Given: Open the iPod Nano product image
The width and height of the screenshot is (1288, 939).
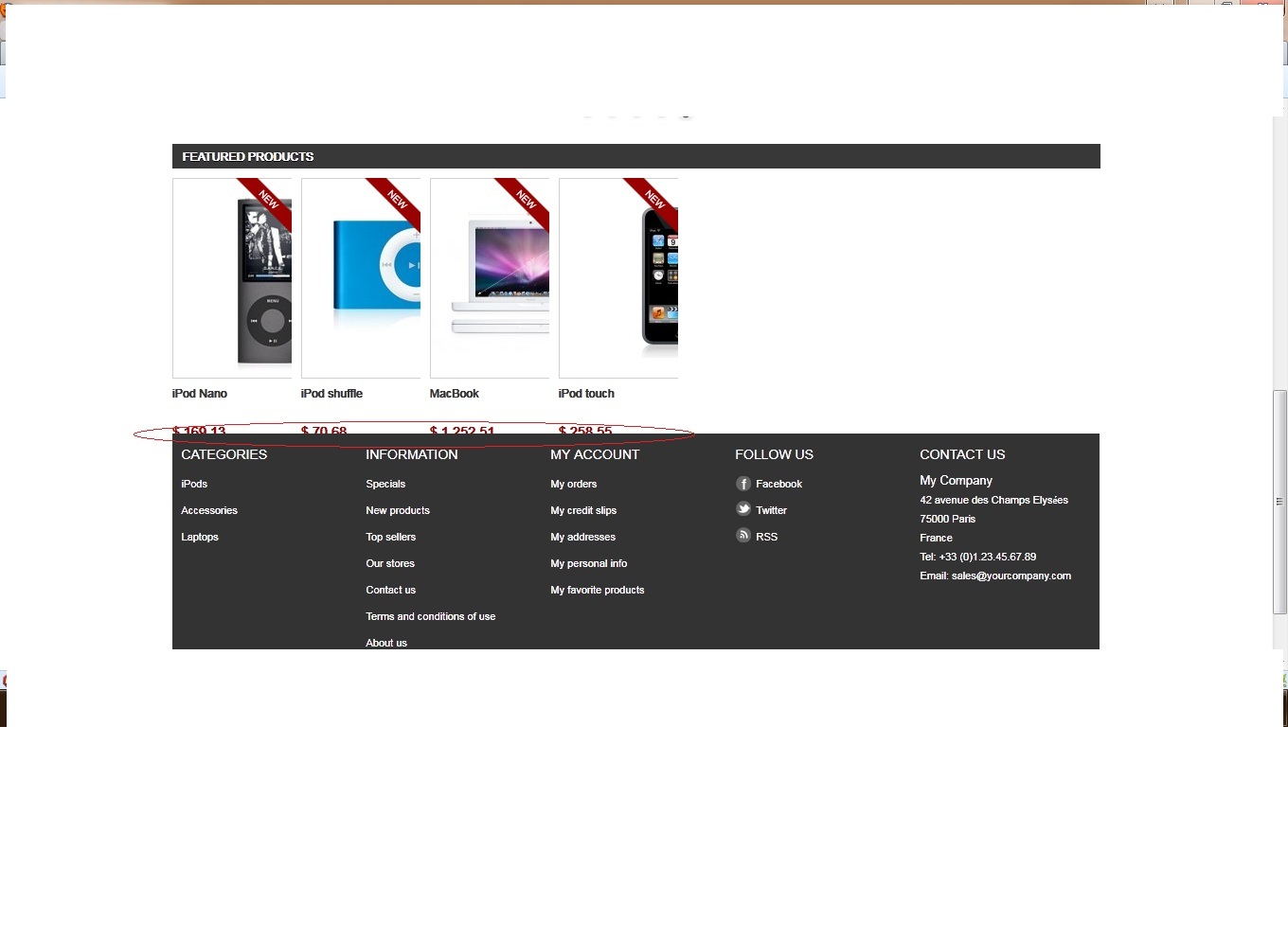Looking at the screenshot, I should (x=232, y=278).
